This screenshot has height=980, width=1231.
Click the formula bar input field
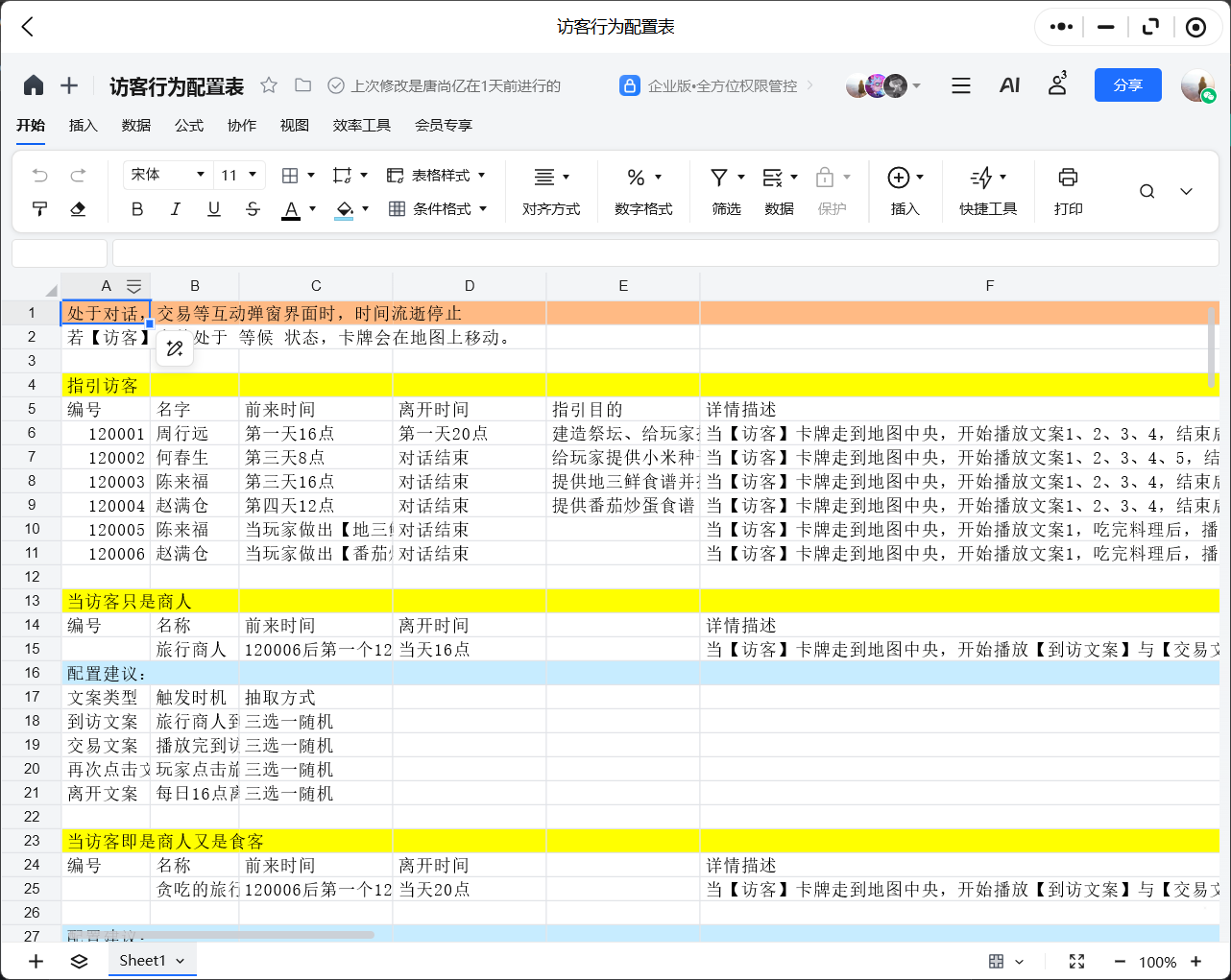[666, 253]
